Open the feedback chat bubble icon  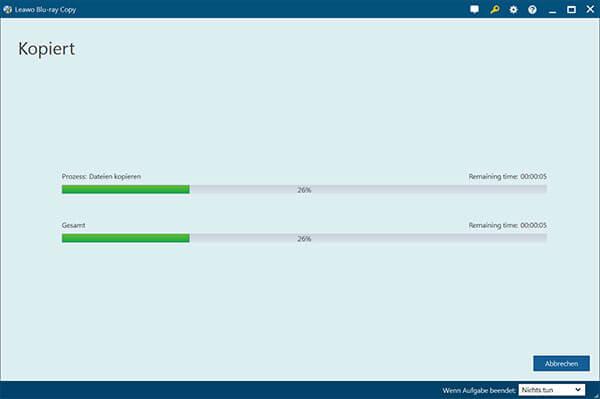click(474, 10)
